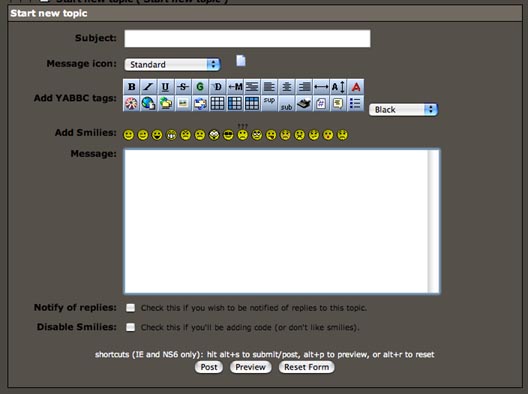Check Disable Smilies checkbox
Image resolution: width=528 pixels, height=394 pixels.
coord(131,327)
